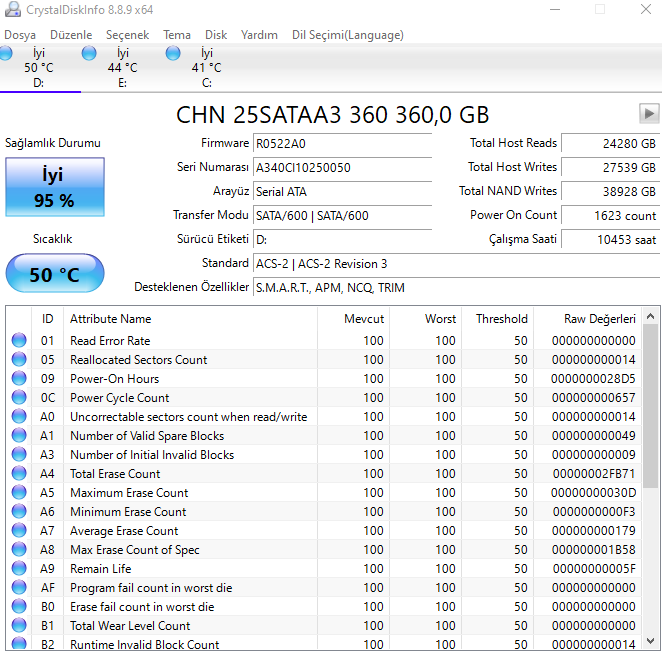This screenshot has height=656, width=662.
Task: Click status orb for Remain Life row
Action: (x=19, y=569)
